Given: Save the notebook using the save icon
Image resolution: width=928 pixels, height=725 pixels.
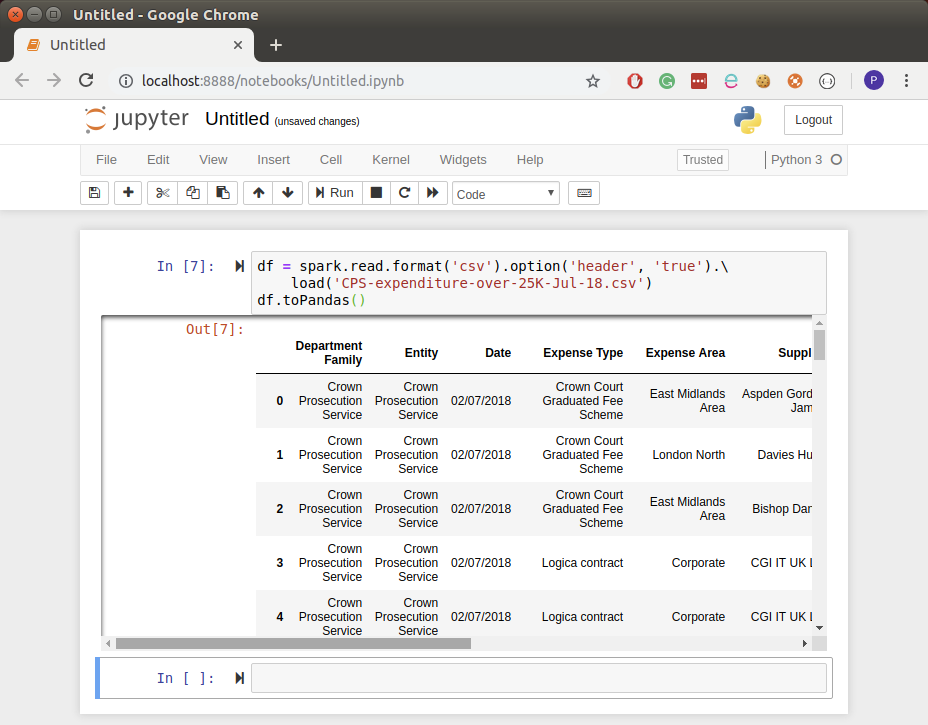Looking at the screenshot, I should point(94,192).
